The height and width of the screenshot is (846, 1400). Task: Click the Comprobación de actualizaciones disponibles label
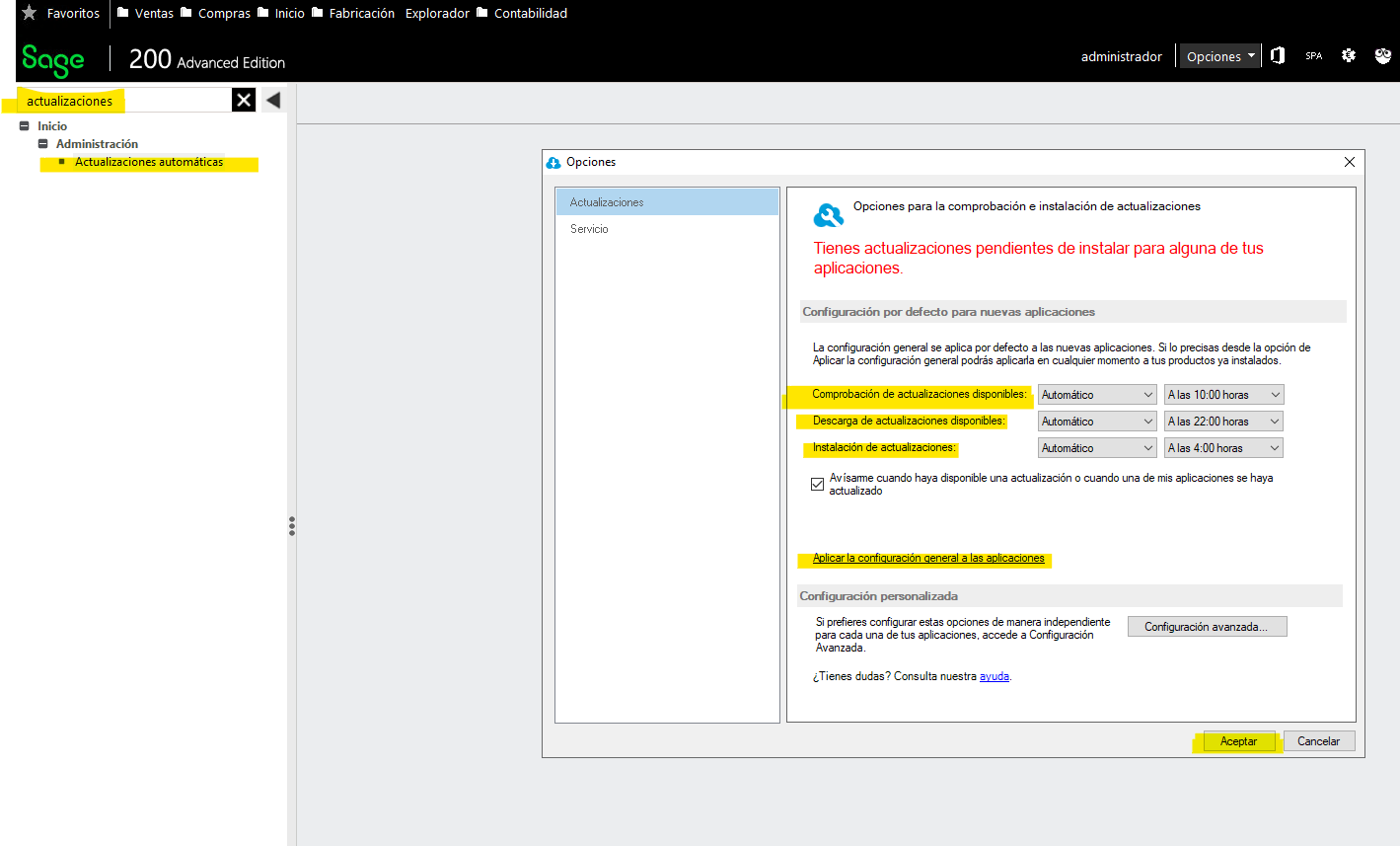point(919,394)
